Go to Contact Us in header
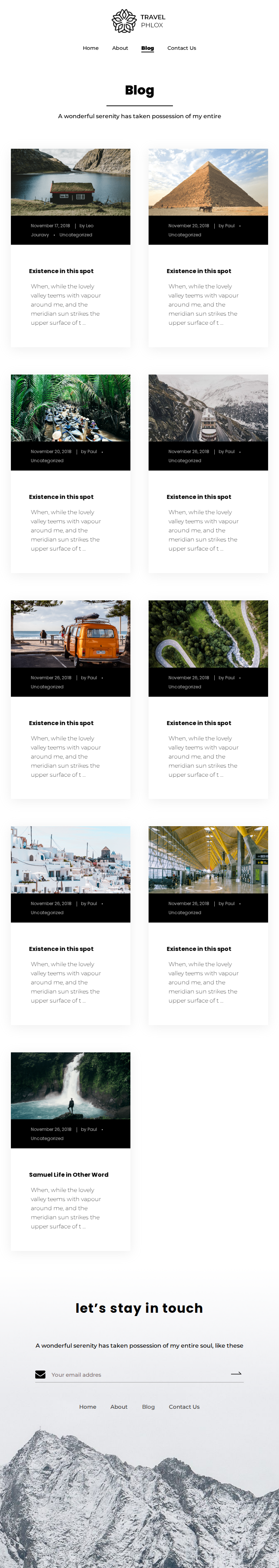Viewport: 279px width, 1568px height. coord(182,48)
